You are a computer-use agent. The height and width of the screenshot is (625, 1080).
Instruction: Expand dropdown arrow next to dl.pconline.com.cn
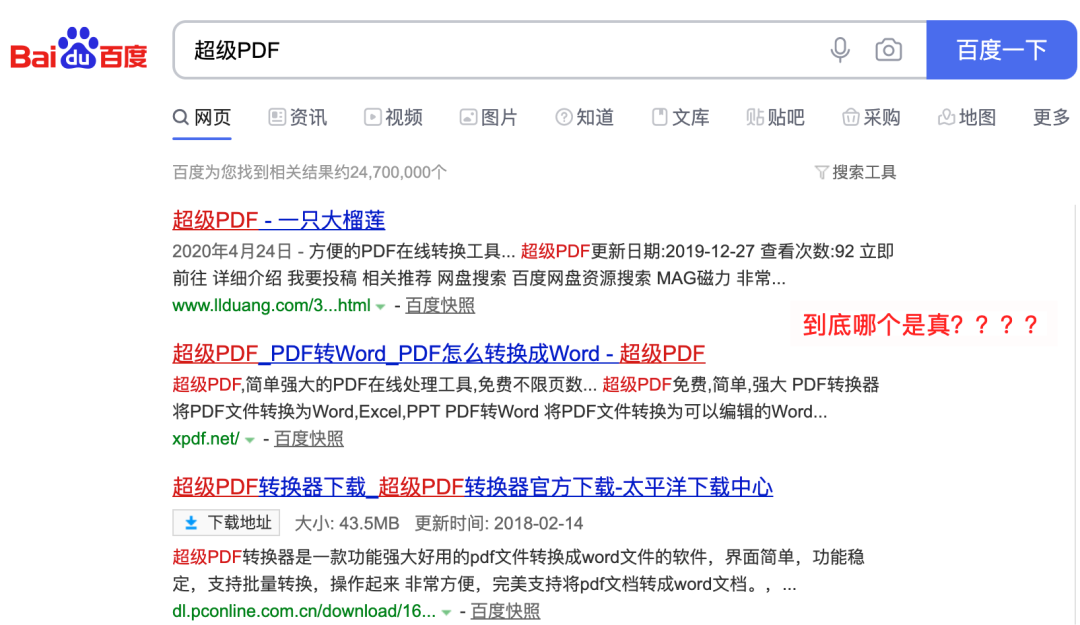pos(446,612)
